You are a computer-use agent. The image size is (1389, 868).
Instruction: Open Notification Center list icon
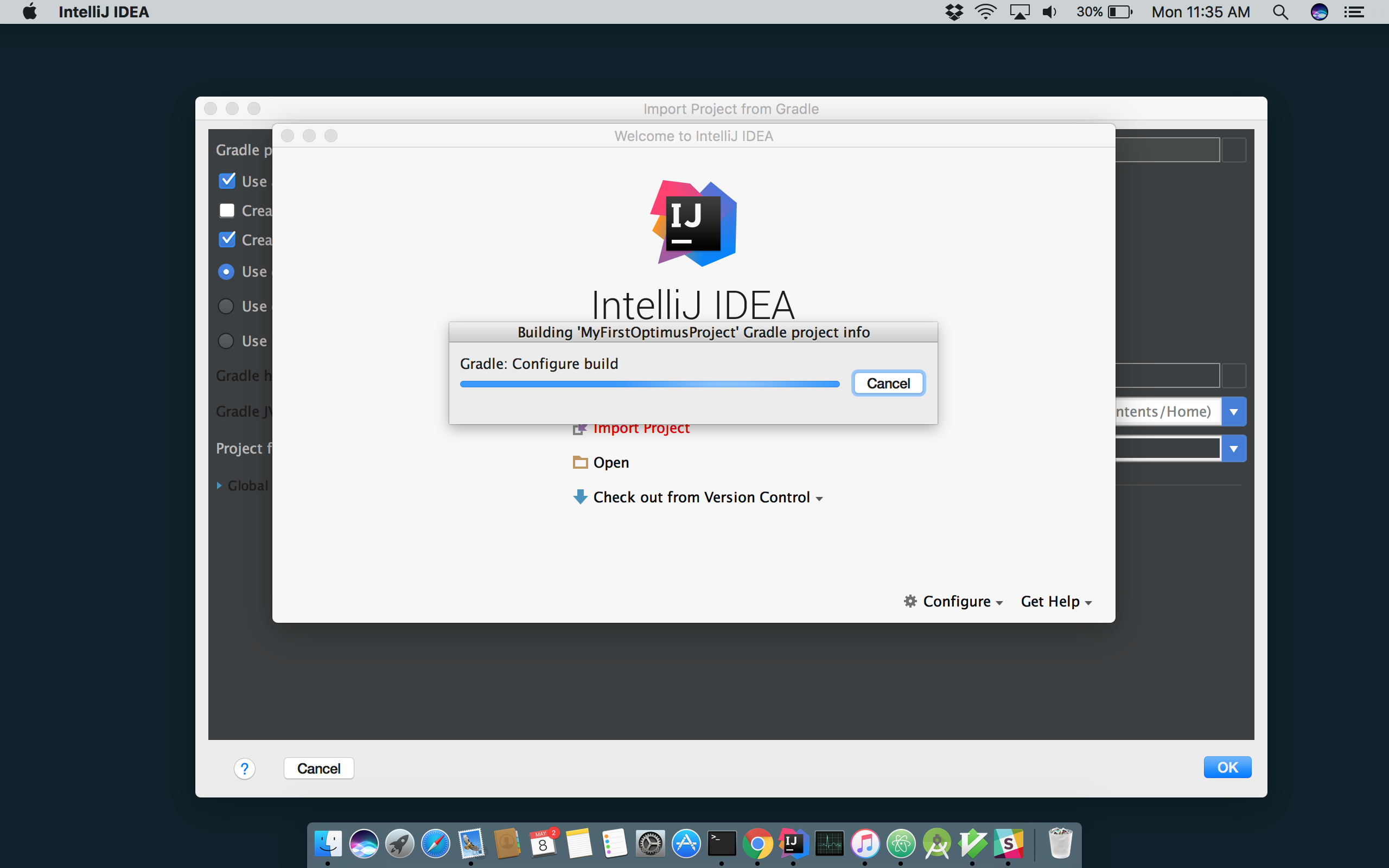coord(1354,12)
